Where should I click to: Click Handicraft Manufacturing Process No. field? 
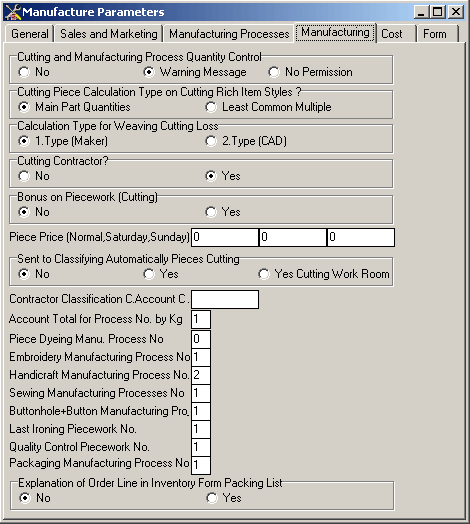coord(201,375)
